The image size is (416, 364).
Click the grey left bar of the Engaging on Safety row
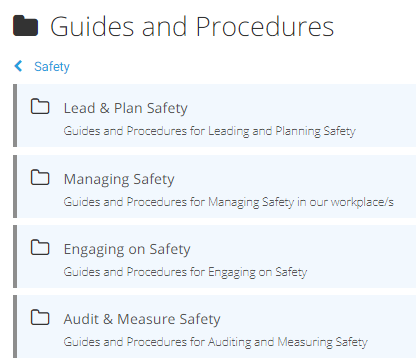(15, 256)
